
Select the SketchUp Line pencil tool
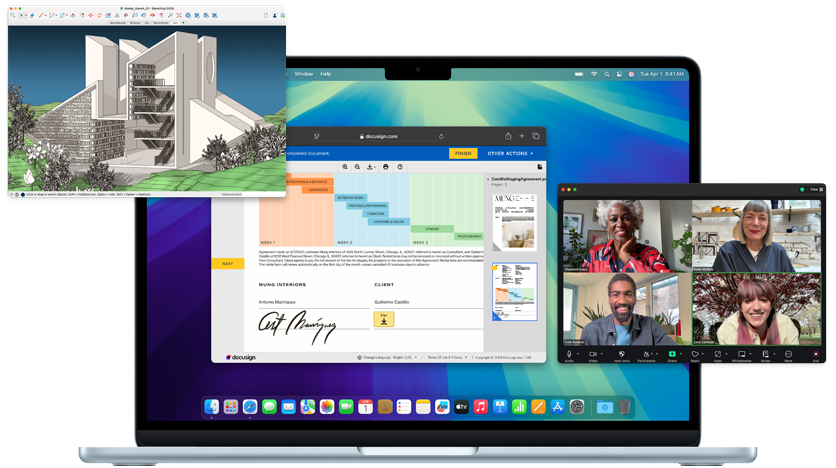click(x=41, y=15)
